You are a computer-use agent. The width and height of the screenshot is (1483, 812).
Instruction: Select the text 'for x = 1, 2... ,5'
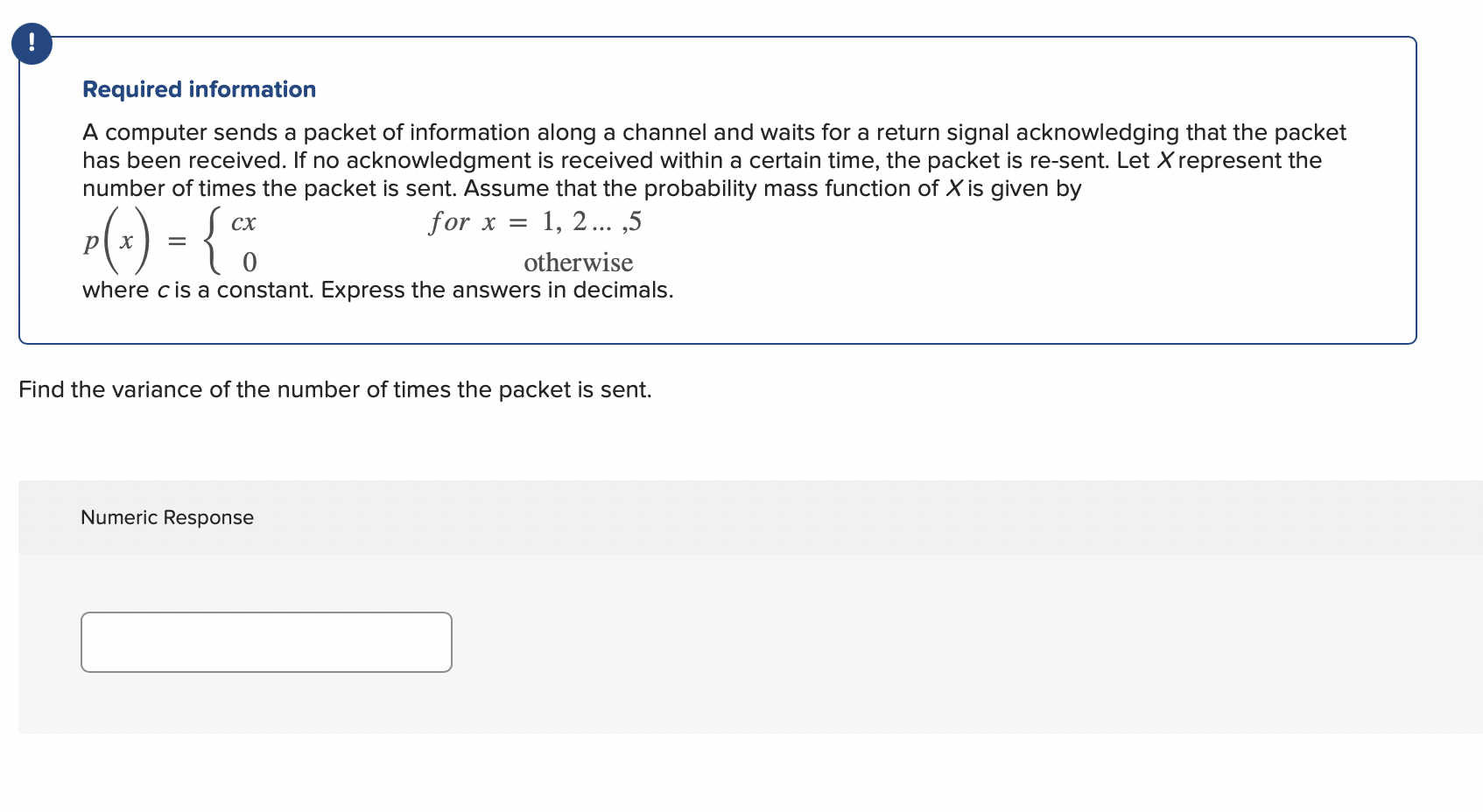pyautogui.click(x=533, y=222)
